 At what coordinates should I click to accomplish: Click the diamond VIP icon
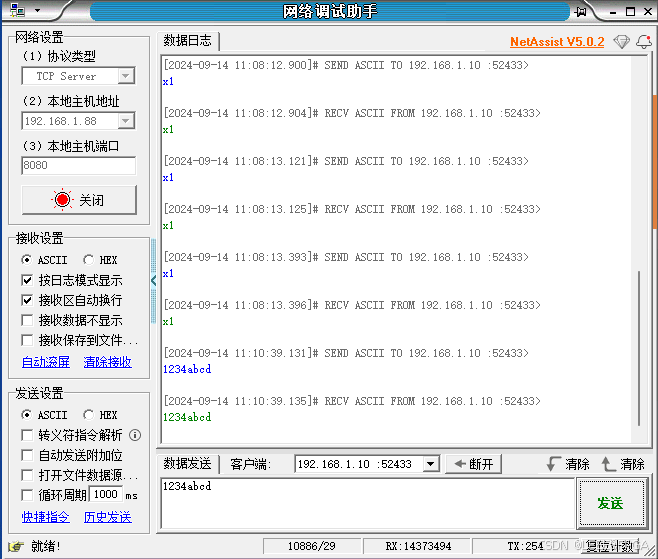(621, 41)
